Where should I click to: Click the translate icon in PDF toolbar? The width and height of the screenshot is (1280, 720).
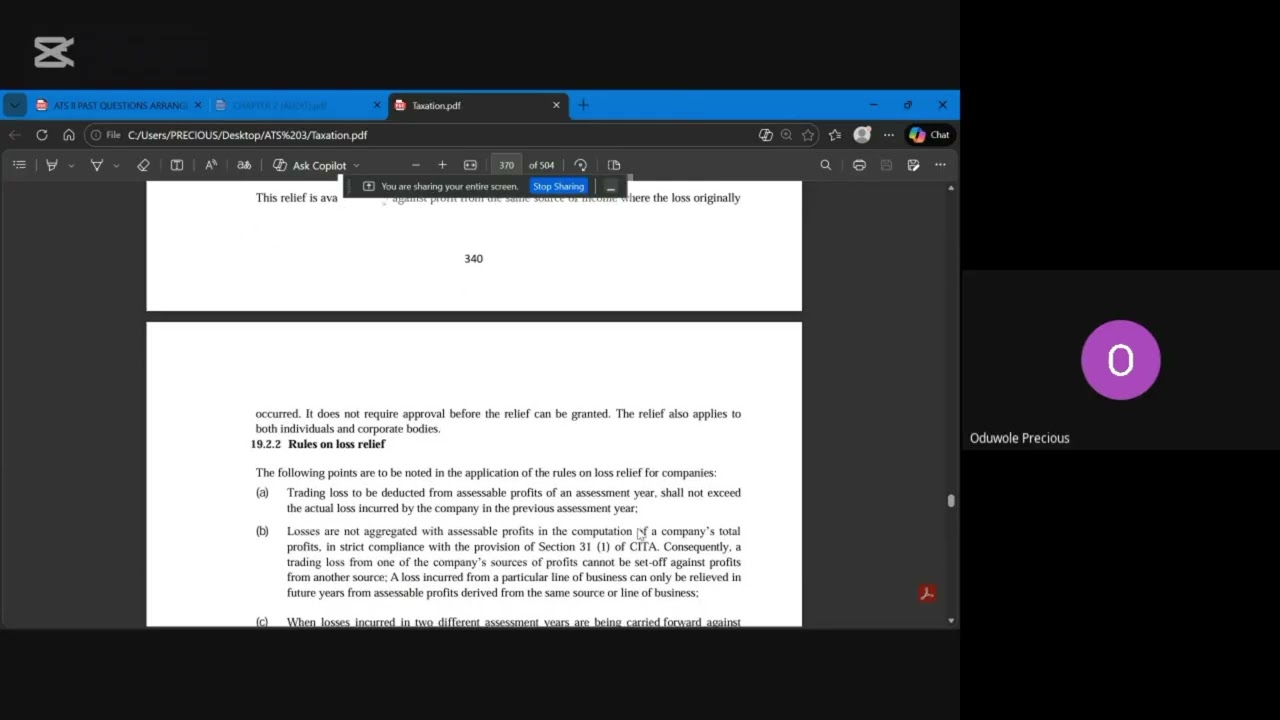click(x=243, y=165)
